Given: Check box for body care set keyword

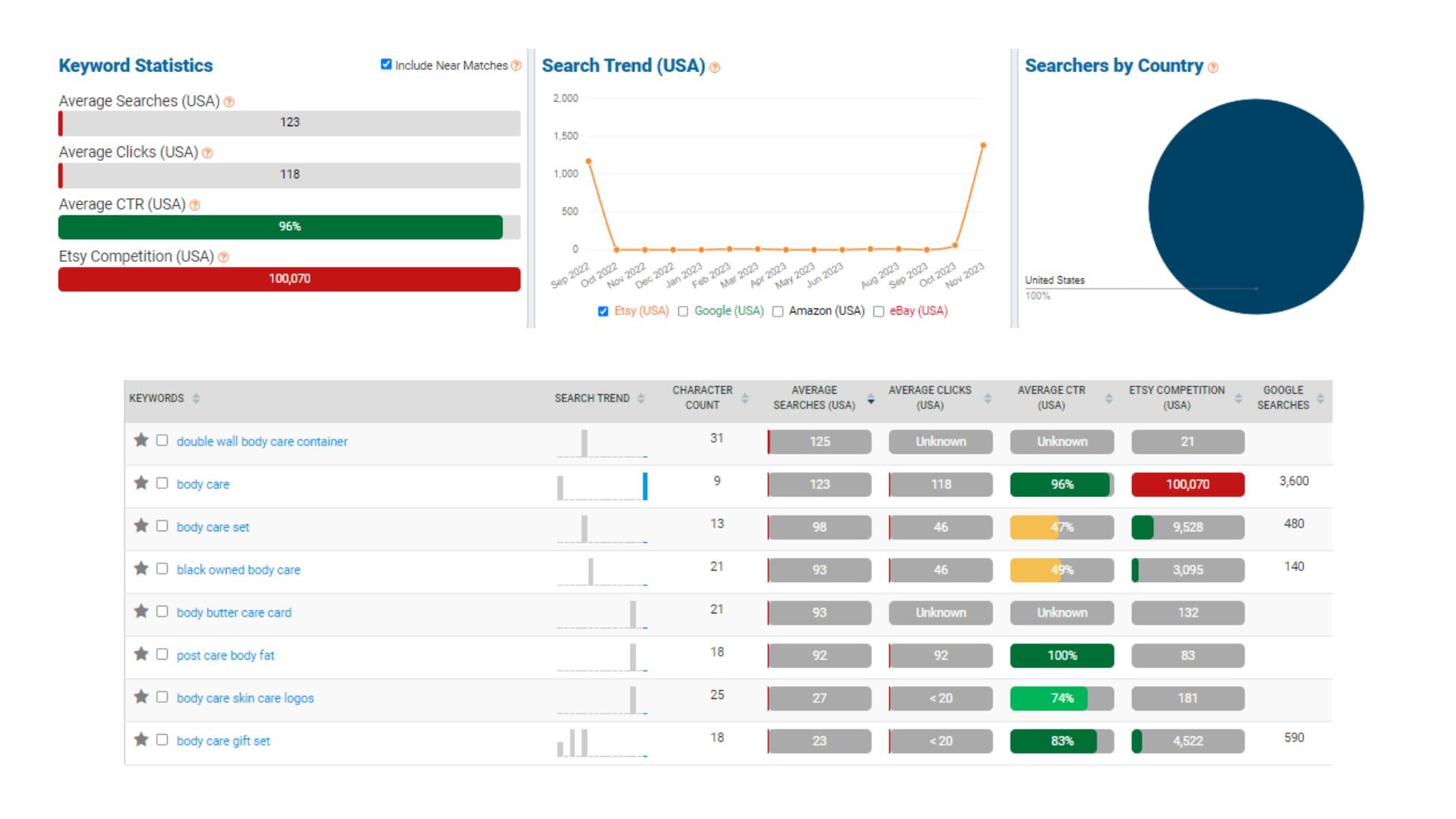Looking at the screenshot, I should coord(162,525).
